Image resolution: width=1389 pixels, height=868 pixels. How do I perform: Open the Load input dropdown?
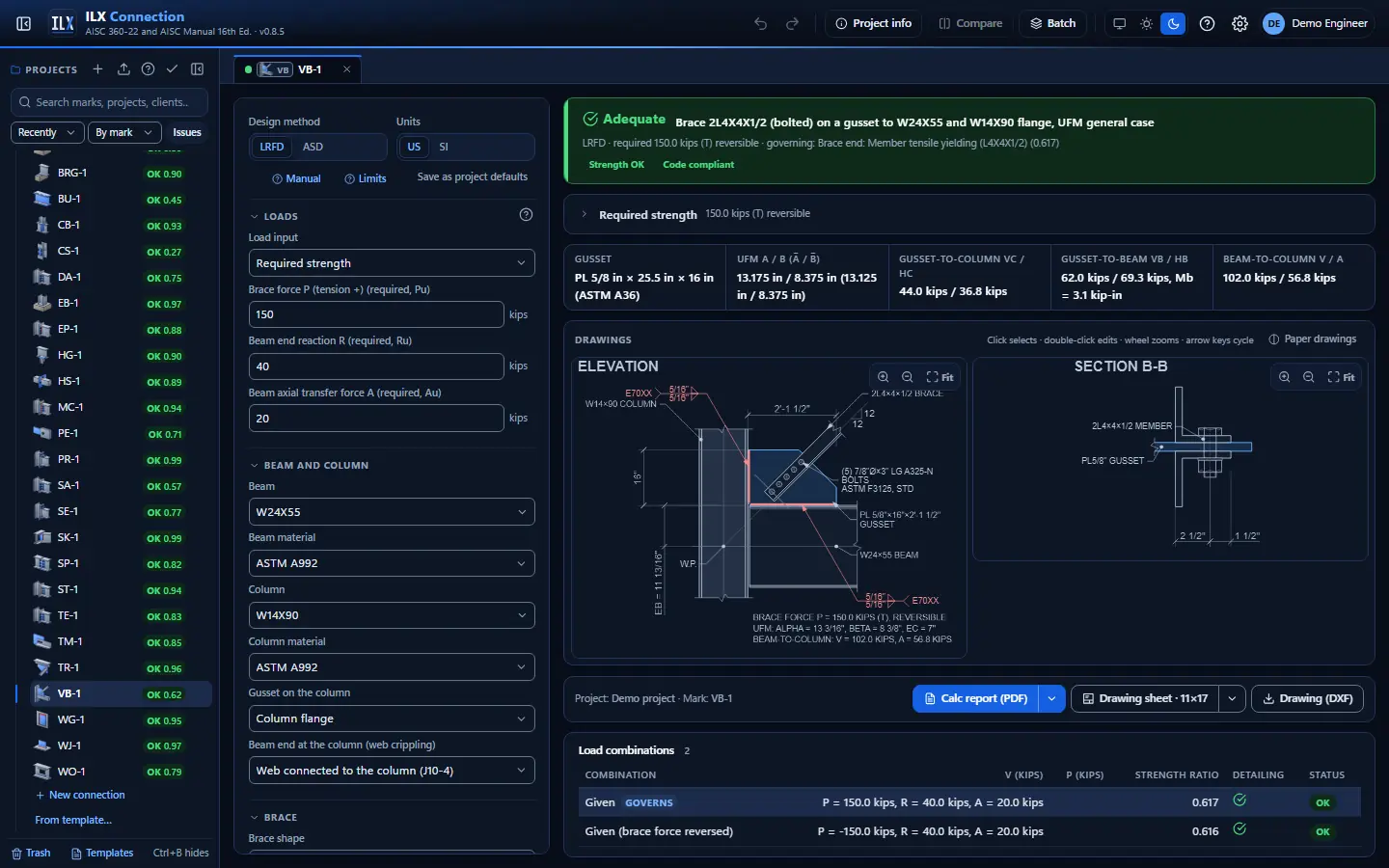pos(392,263)
